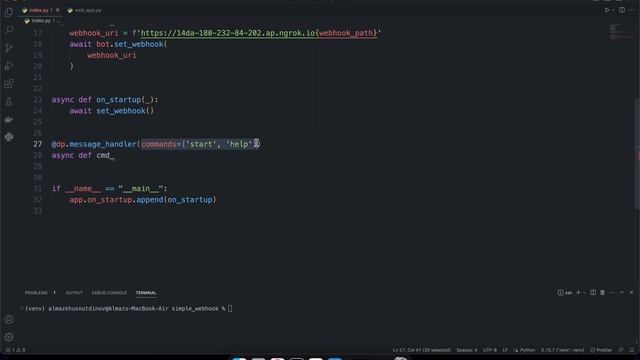Click 'bot.set_webhook(' on line 18
This screenshot has width=640, height=360.
[x=131, y=44]
